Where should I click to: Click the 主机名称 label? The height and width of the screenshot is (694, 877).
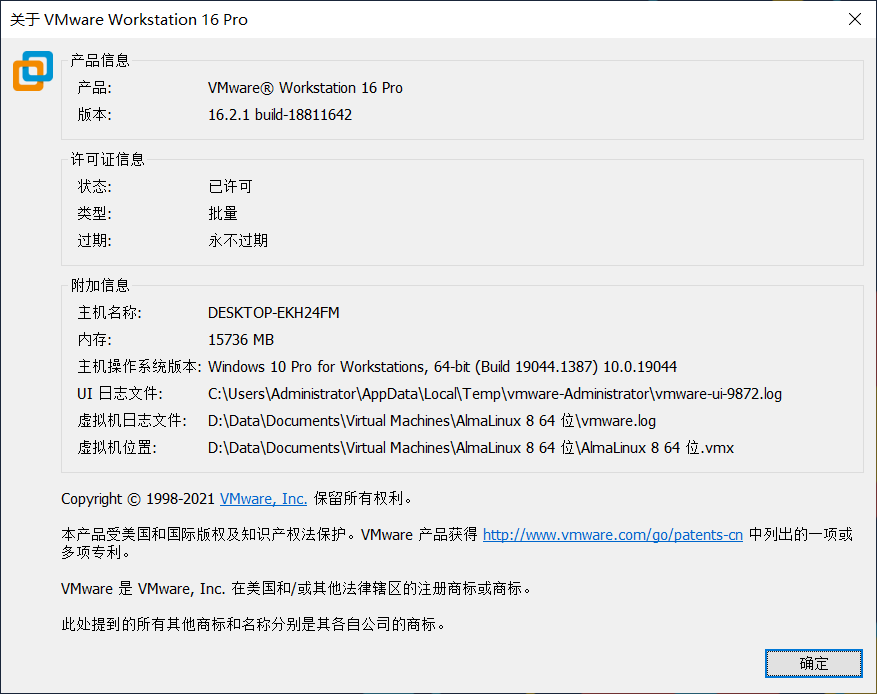[x=110, y=312]
